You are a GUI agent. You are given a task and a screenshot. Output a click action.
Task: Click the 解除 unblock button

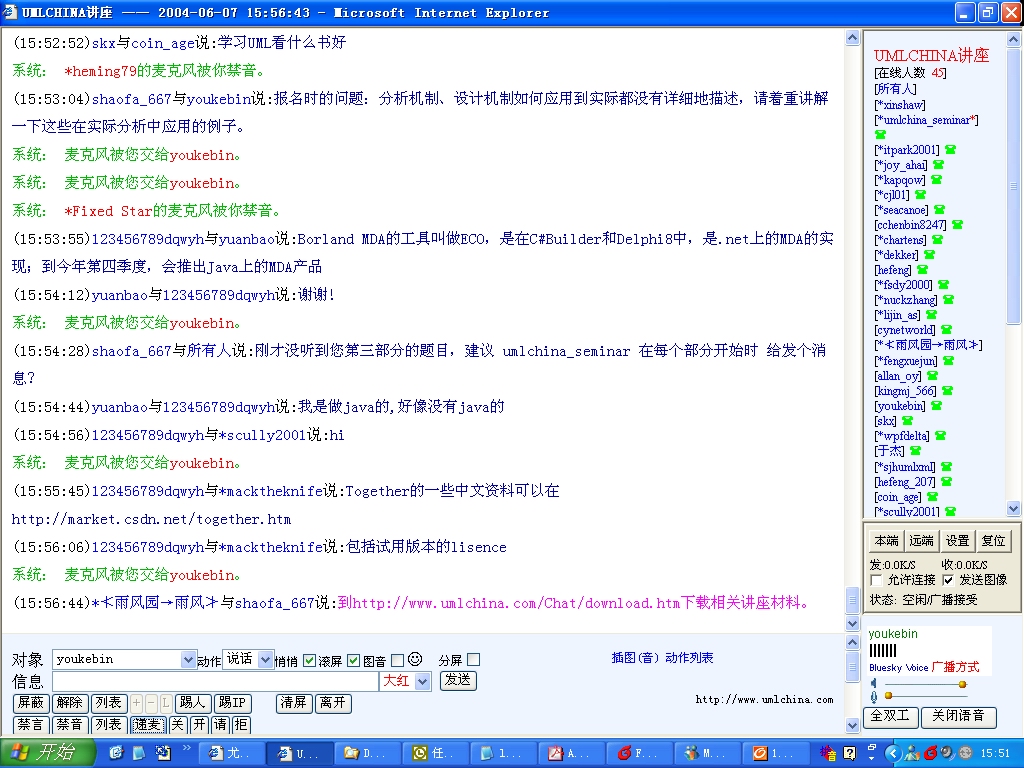point(69,703)
